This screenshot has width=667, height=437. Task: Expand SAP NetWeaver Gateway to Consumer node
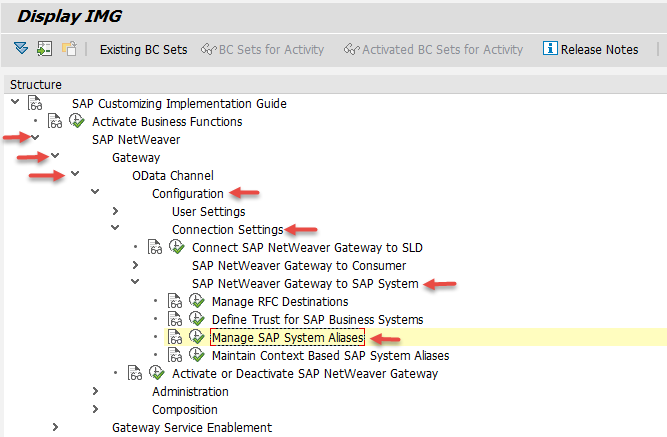coord(136,266)
